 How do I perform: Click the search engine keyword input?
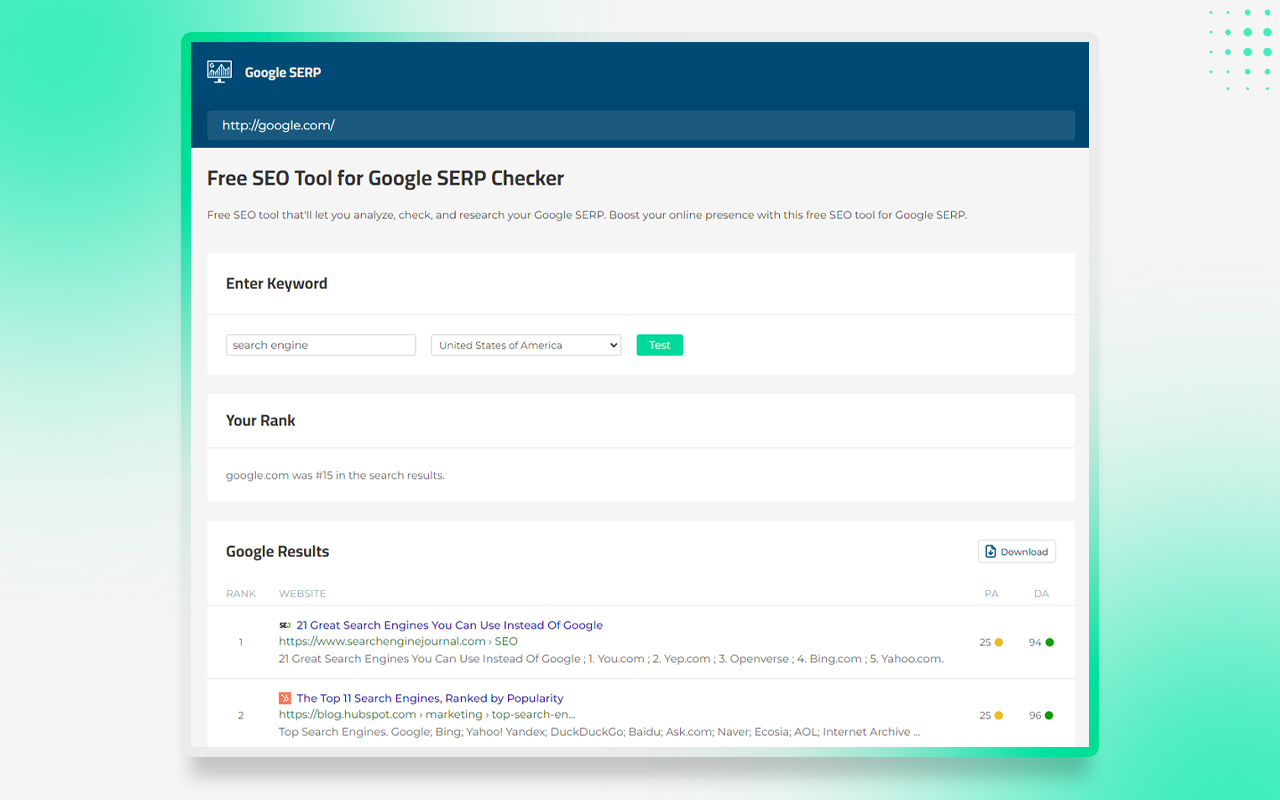[x=321, y=345]
